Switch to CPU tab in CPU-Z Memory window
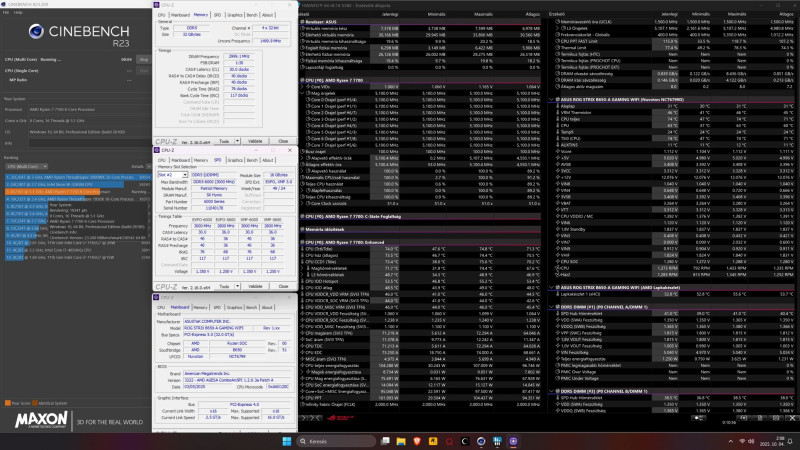Viewport: 800px width, 450px height. coord(162,15)
